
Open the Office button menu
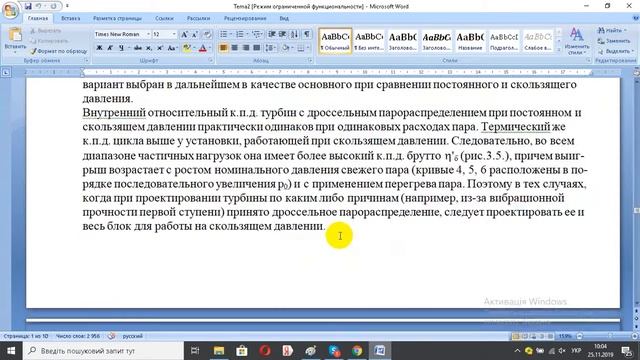coord(10,10)
